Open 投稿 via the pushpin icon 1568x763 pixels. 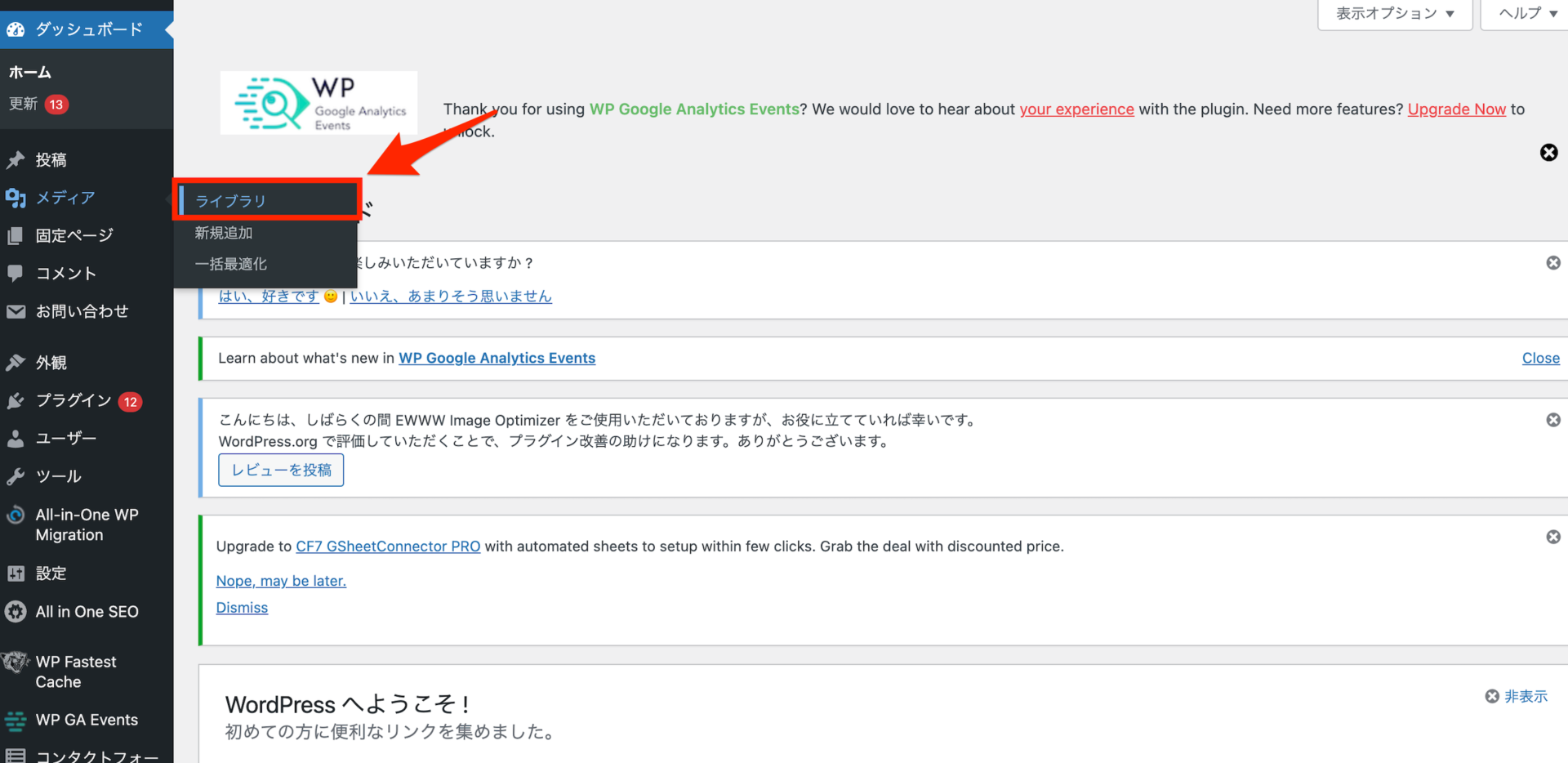16,159
